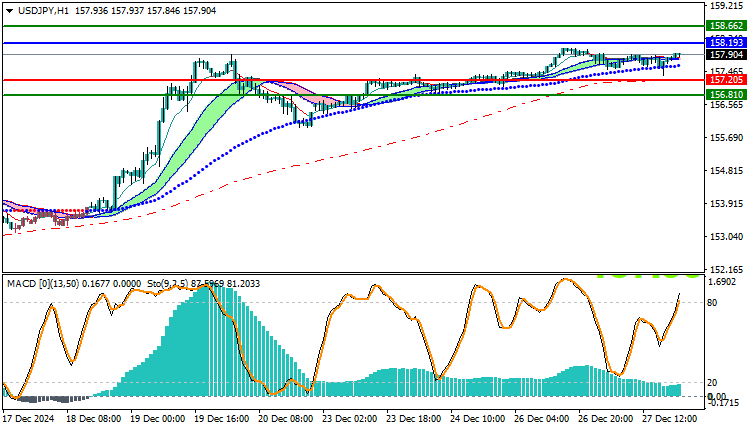
Task: Click the 26 Dec 04:00 time label
Action: pos(541,419)
